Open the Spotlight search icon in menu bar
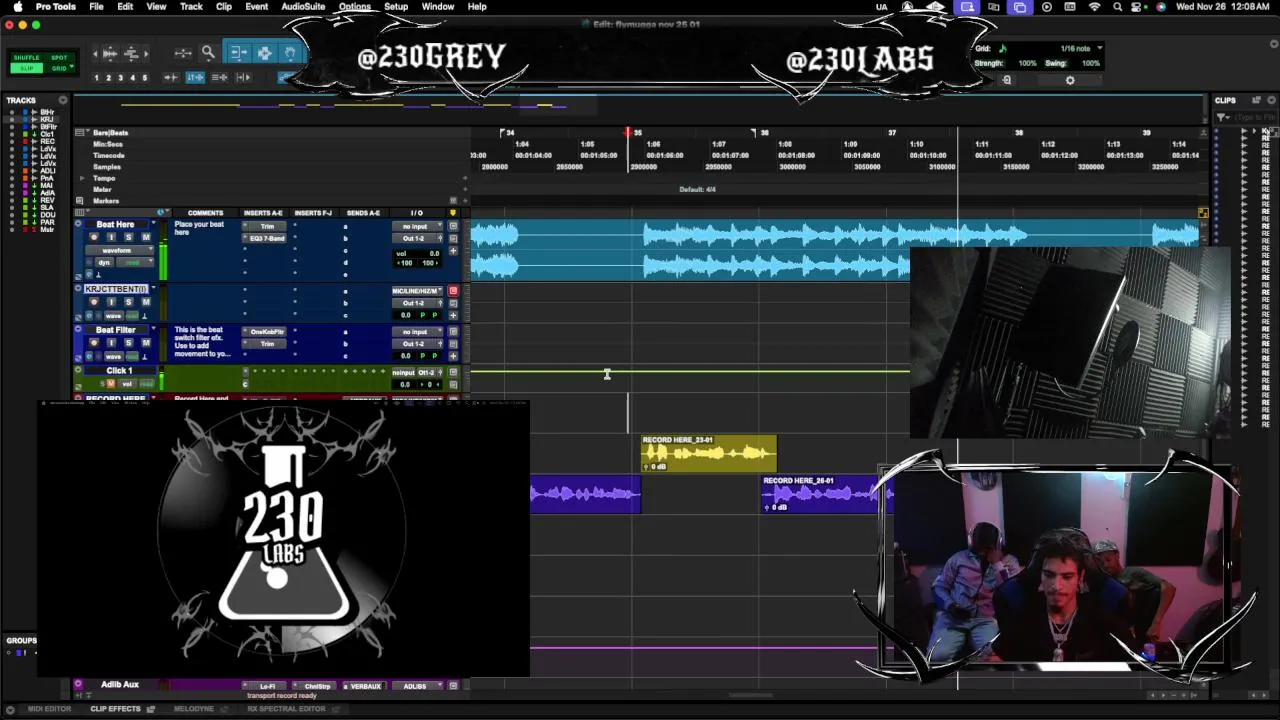This screenshot has width=1280, height=720. coord(1117,7)
